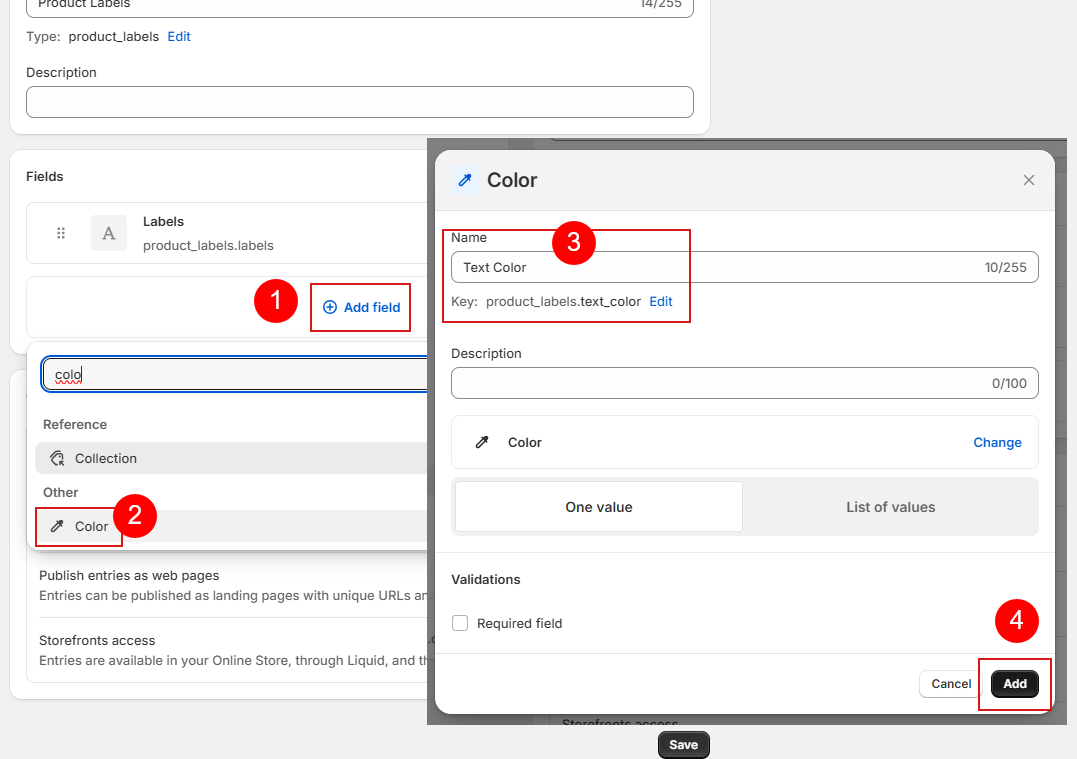Edit the product_labels definition type

tap(179, 36)
